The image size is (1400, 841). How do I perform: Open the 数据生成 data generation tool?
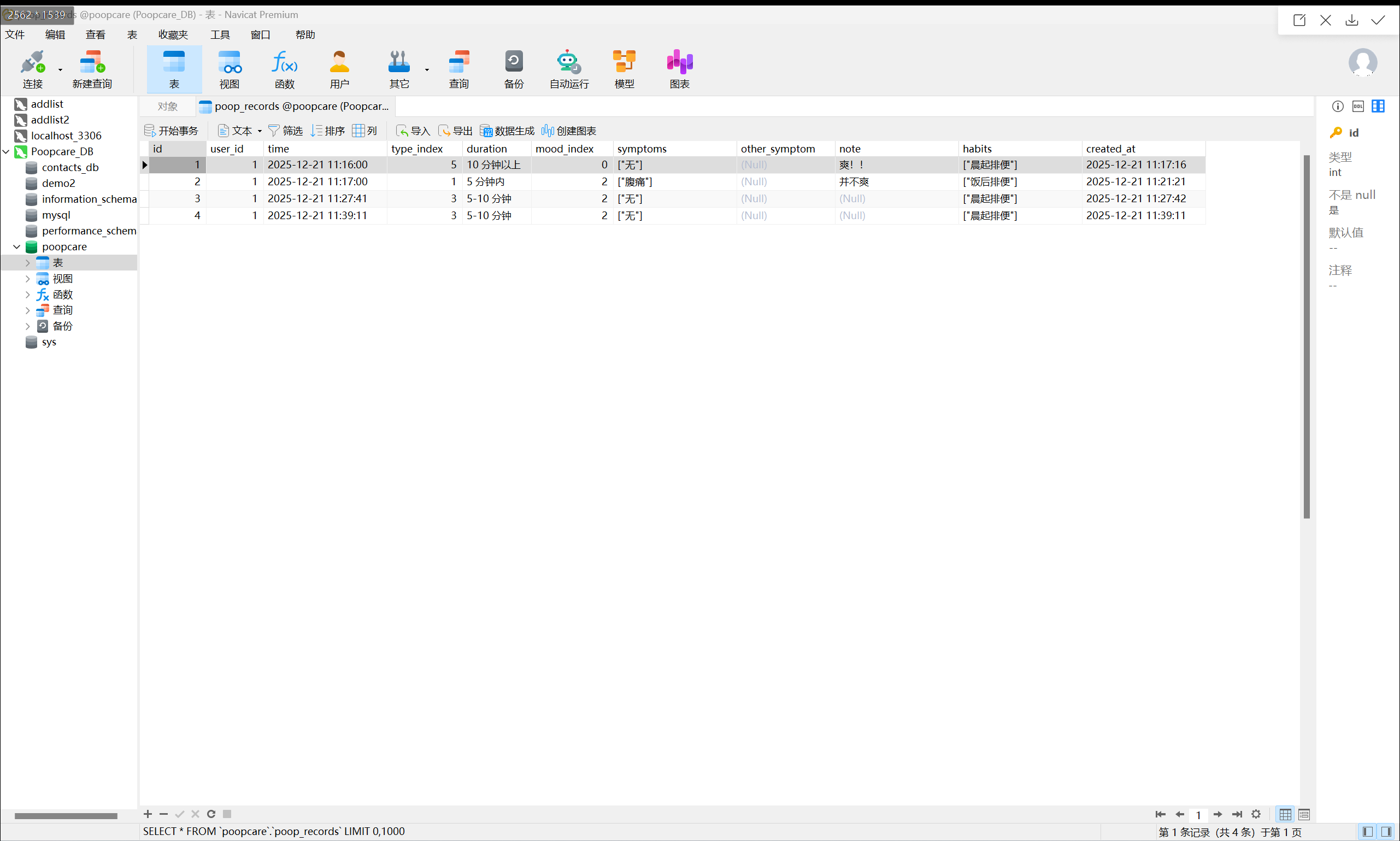coord(507,131)
